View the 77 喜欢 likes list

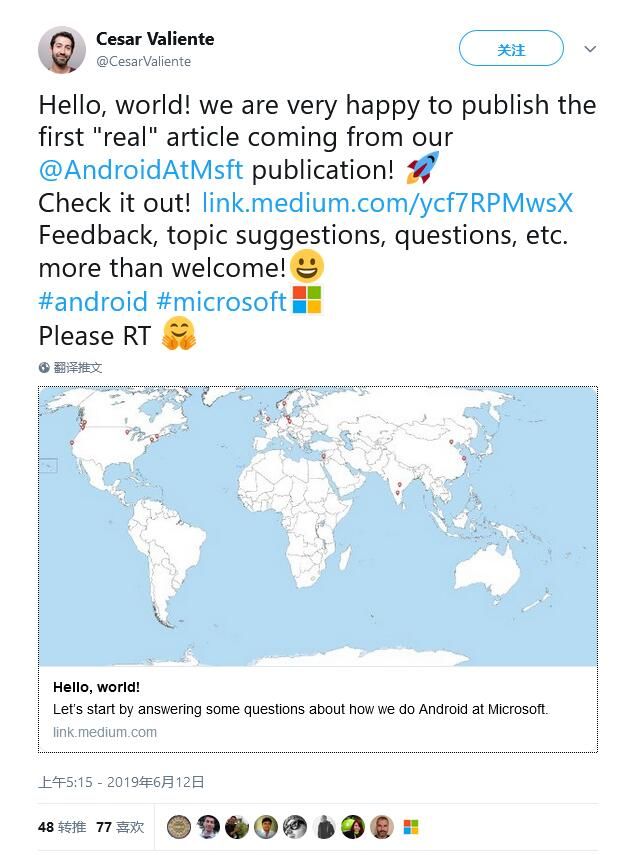pyautogui.click(x=120, y=827)
